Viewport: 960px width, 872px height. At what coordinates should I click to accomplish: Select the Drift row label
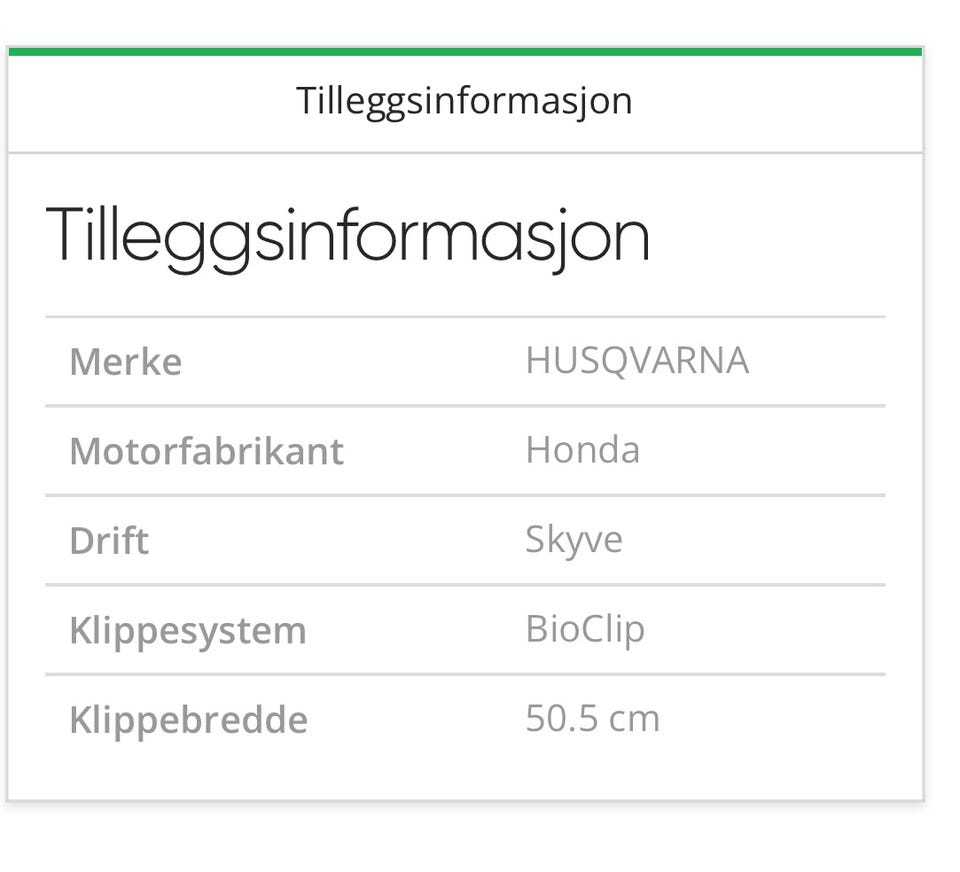[109, 541]
